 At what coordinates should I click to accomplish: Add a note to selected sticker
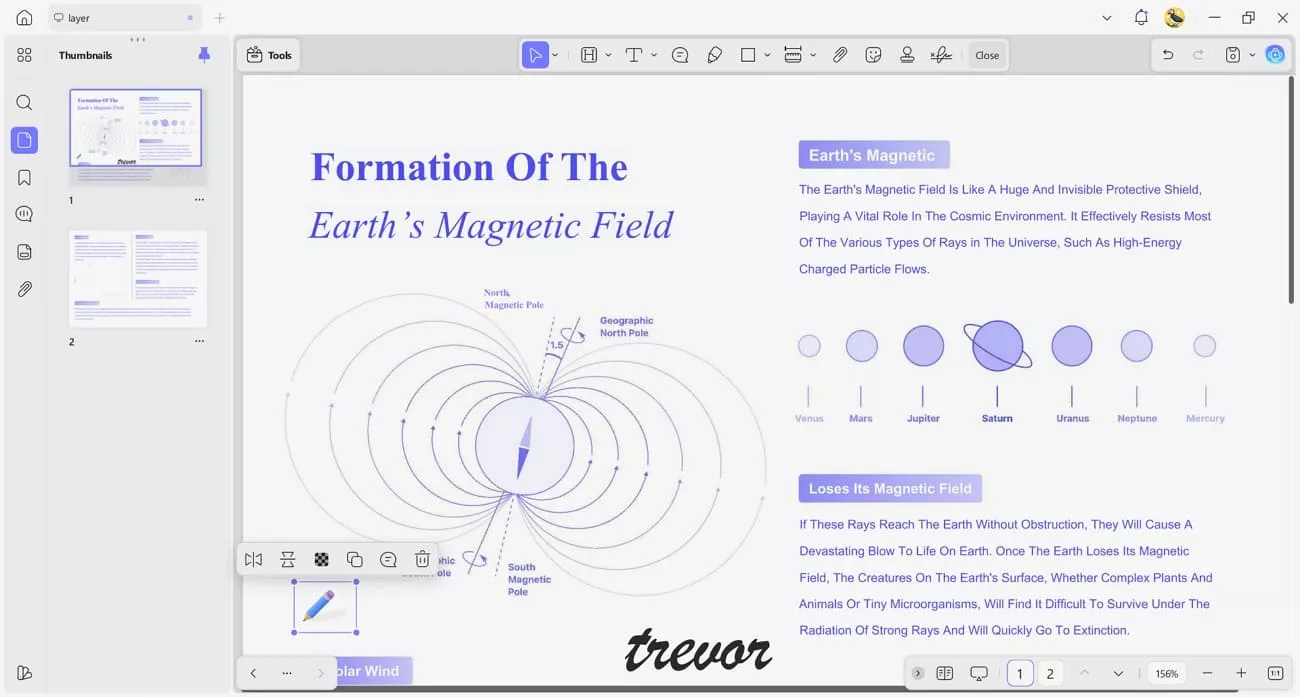pos(389,560)
